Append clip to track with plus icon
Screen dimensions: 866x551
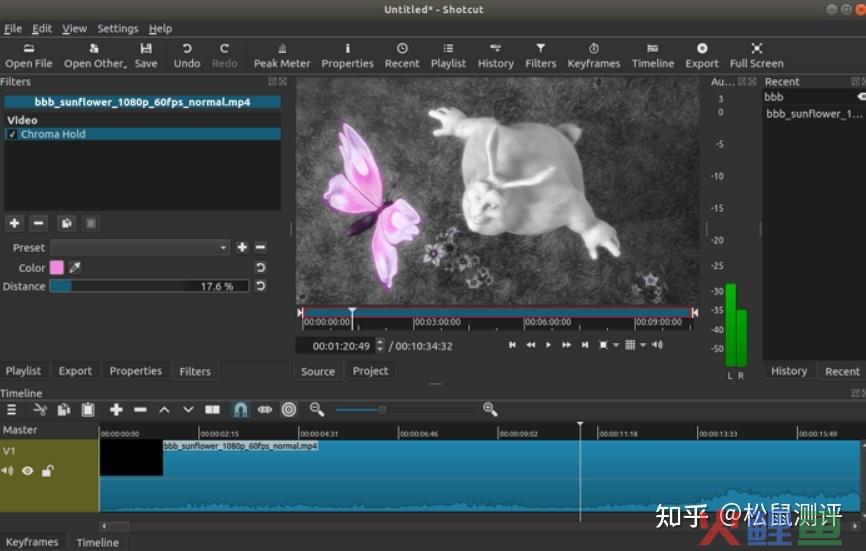click(116, 410)
